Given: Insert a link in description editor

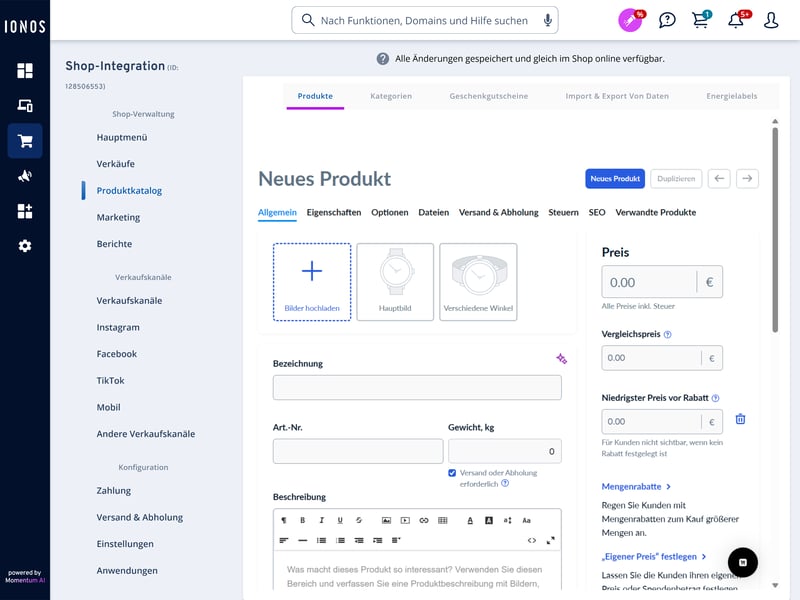Looking at the screenshot, I should pos(424,520).
